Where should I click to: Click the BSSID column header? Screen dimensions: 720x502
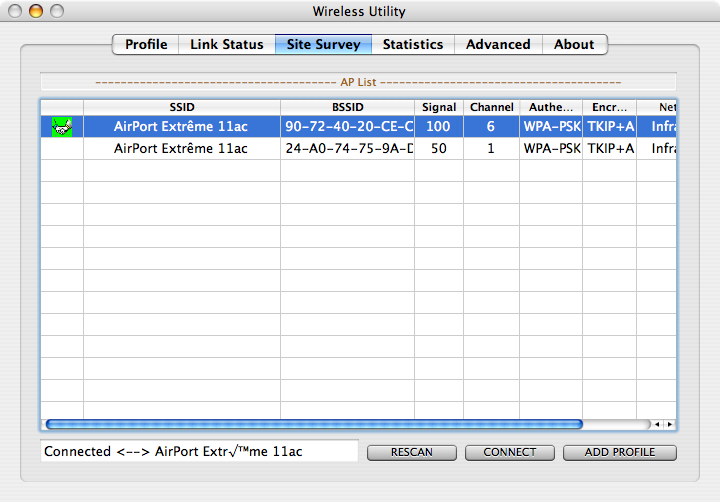[x=348, y=107]
